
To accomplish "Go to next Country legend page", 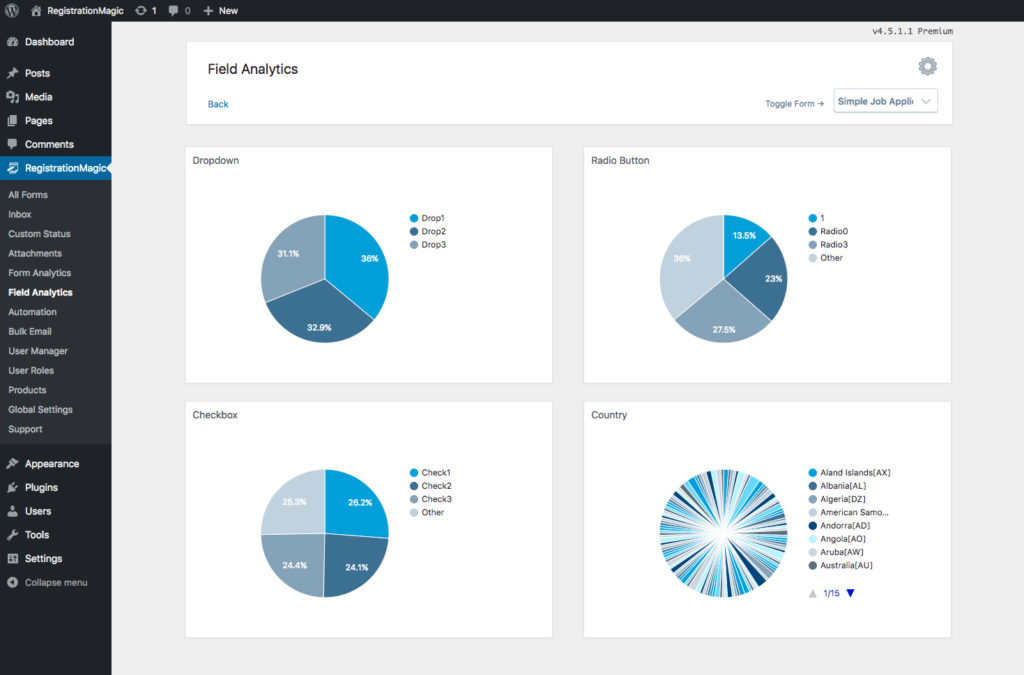I will pos(850,593).
